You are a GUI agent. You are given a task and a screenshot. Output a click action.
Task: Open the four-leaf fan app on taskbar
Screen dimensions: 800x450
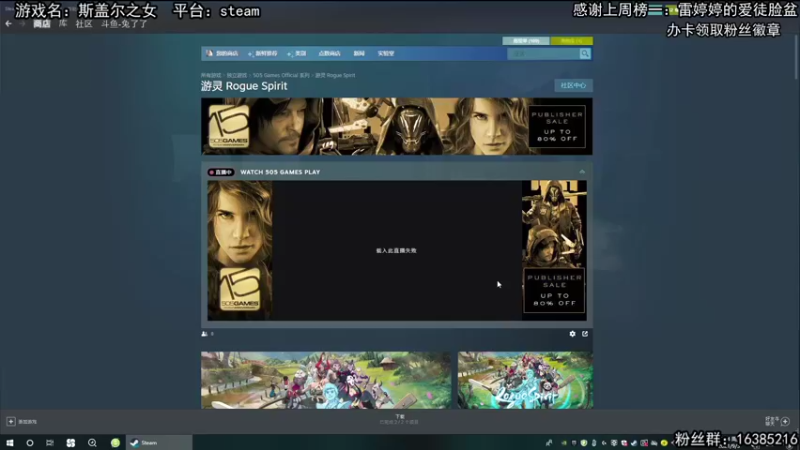point(70,443)
